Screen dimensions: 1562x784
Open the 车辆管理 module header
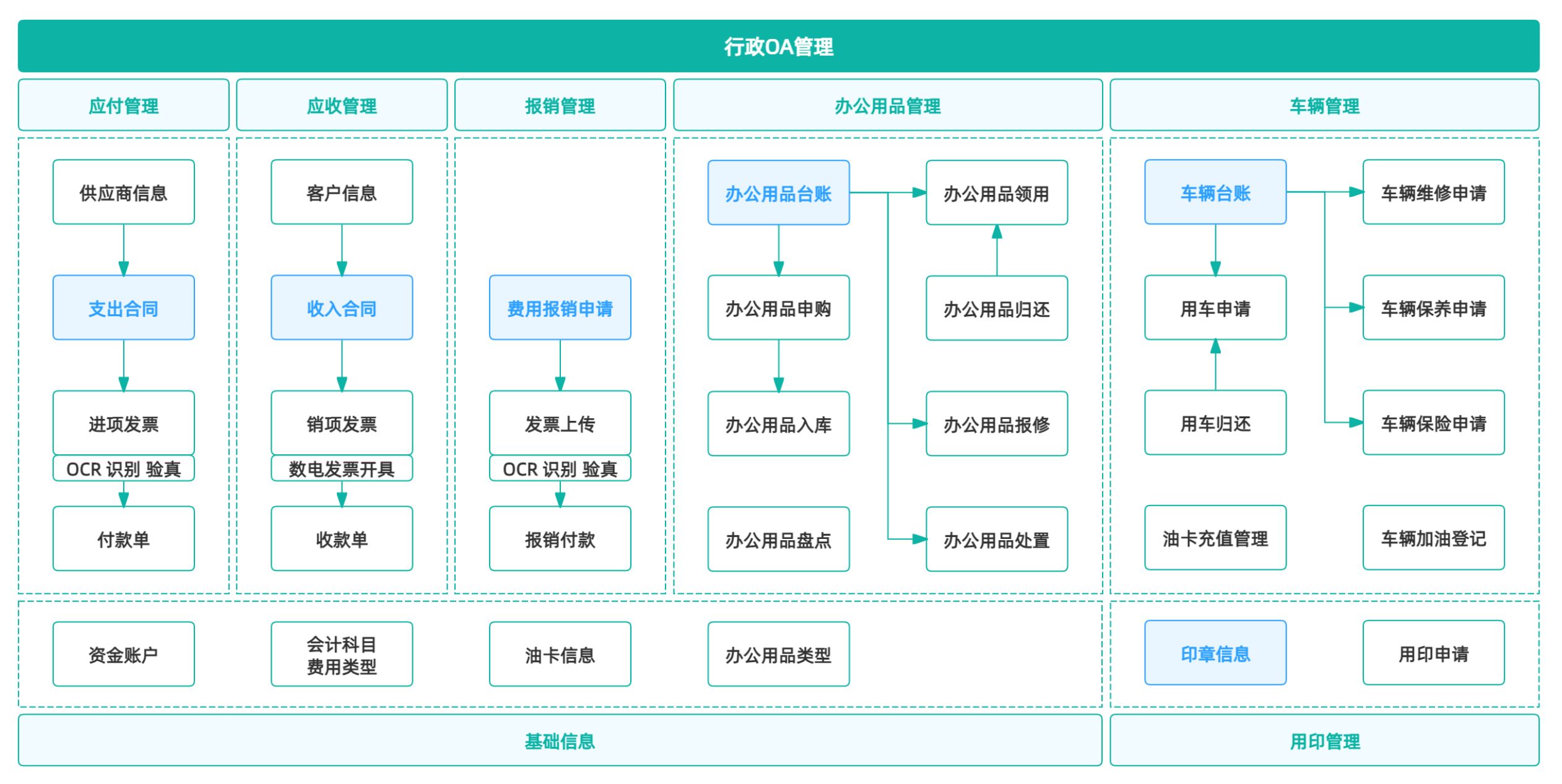pos(1324,105)
